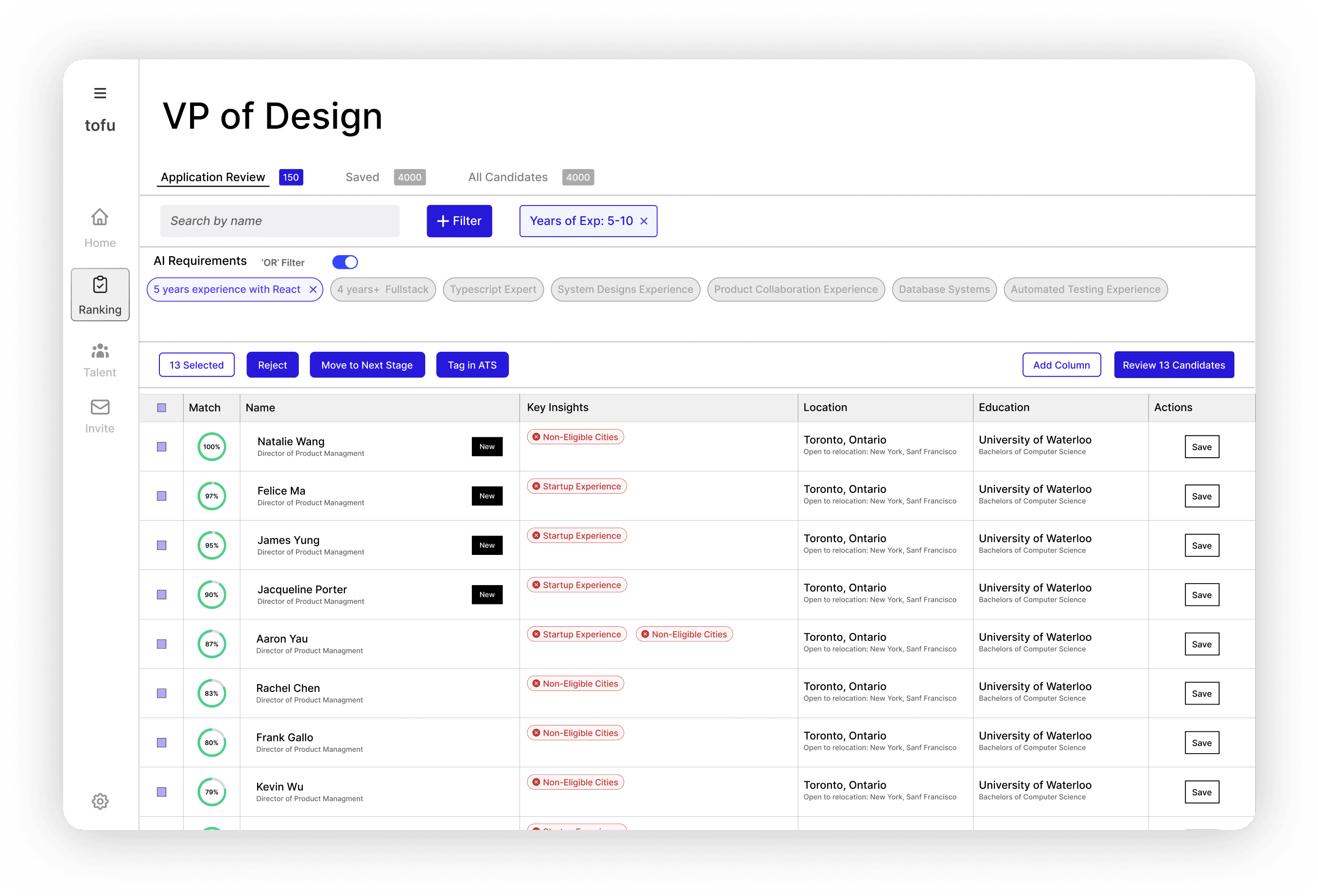This screenshot has height=896, width=1318.
Task: Click the Search by name input field
Action: [x=281, y=221]
